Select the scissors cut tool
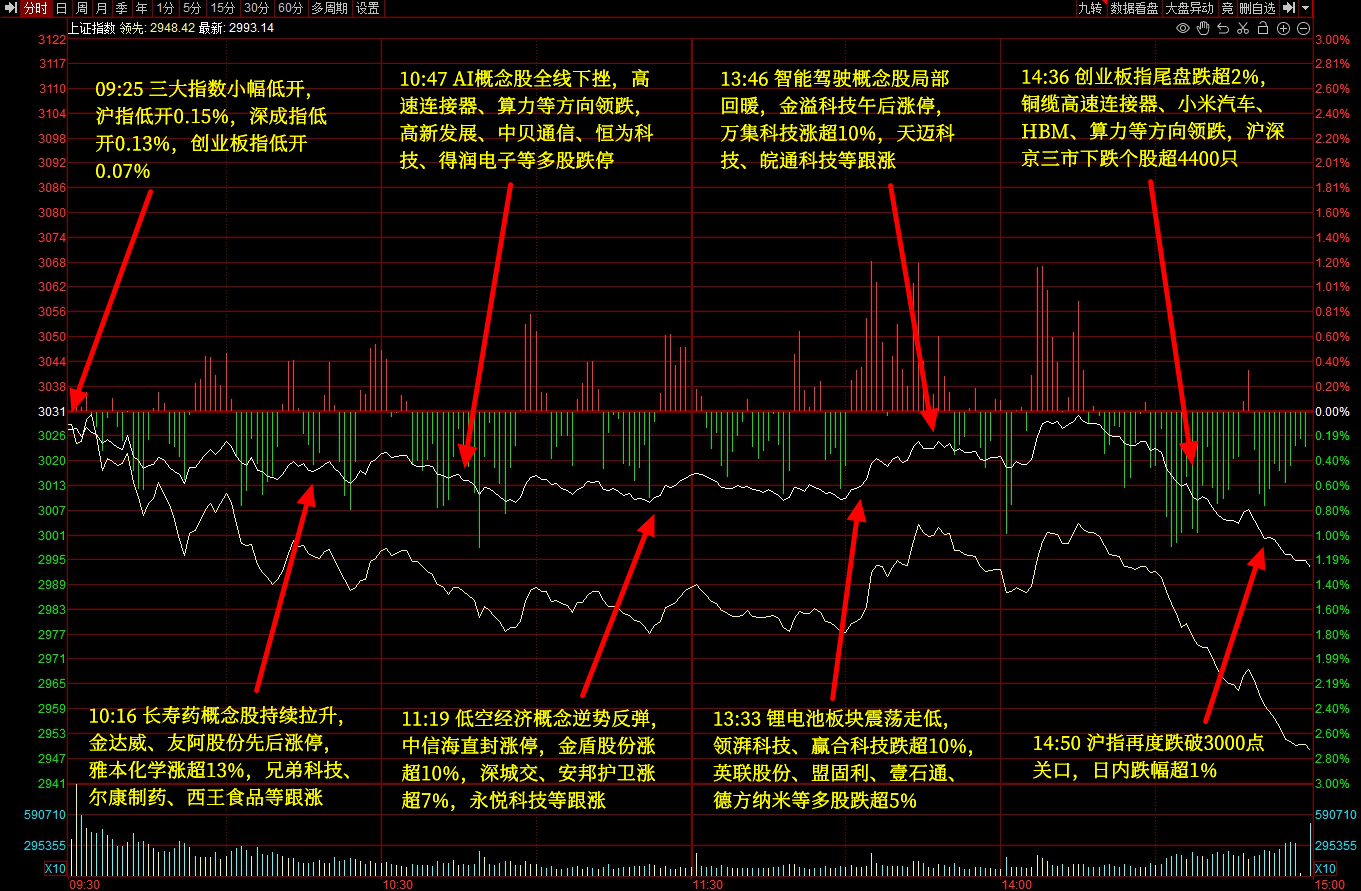Image resolution: width=1361 pixels, height=891 pixels. 1244,28
